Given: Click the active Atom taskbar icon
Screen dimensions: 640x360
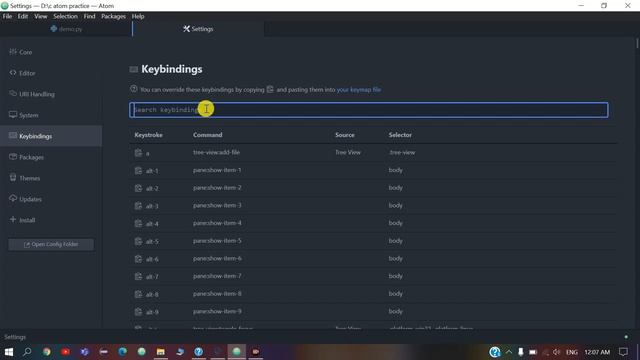Looking at the screenshot, I should tap(236, 352).
